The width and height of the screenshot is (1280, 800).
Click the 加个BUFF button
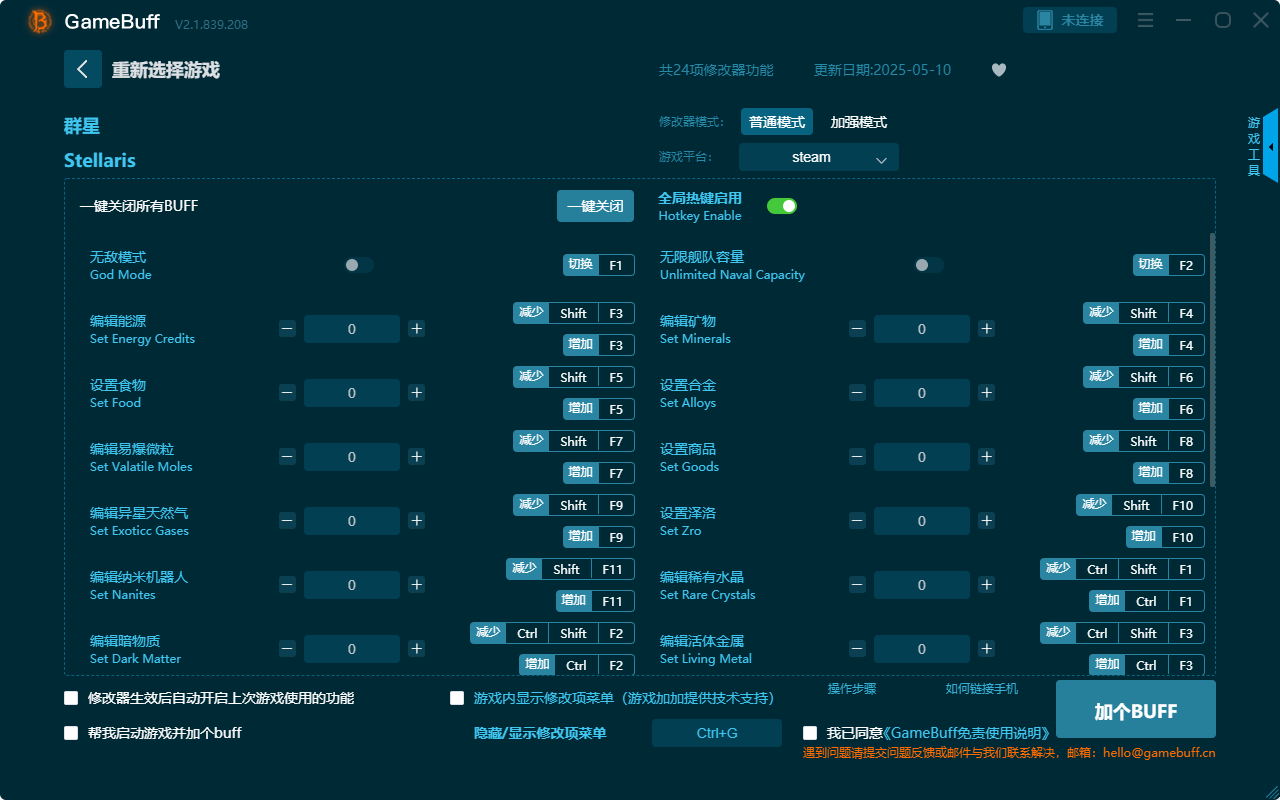pyautogui.click(x=1135, y=709)
